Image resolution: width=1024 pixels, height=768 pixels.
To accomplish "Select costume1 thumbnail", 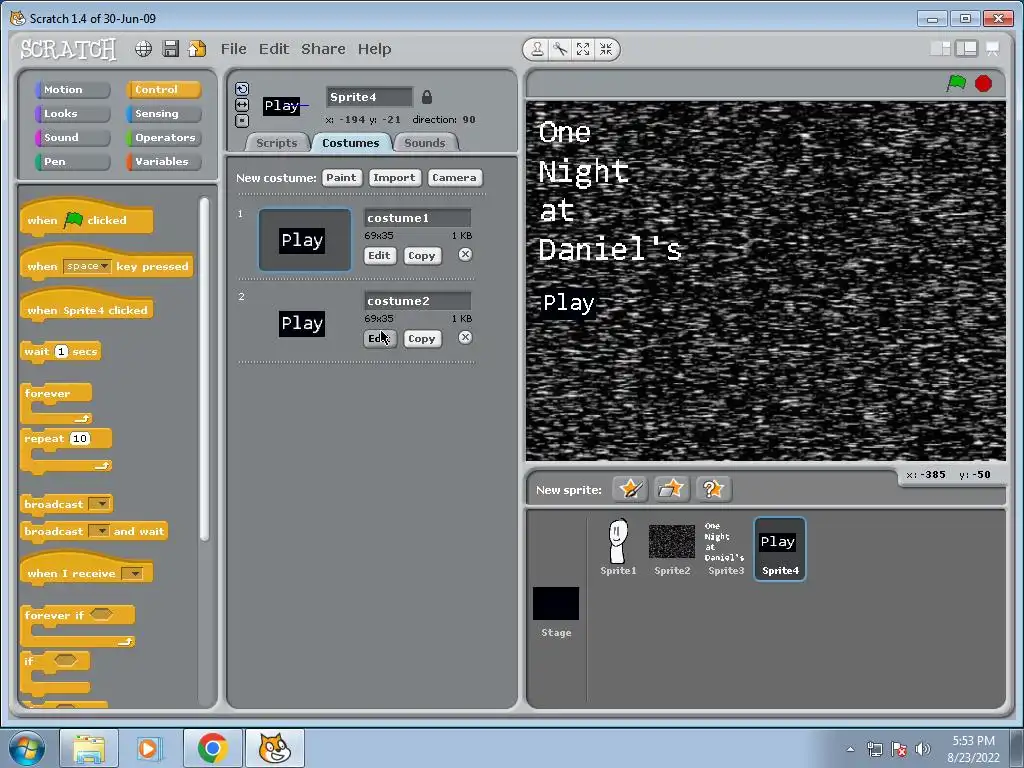I will tap(305, 240).
